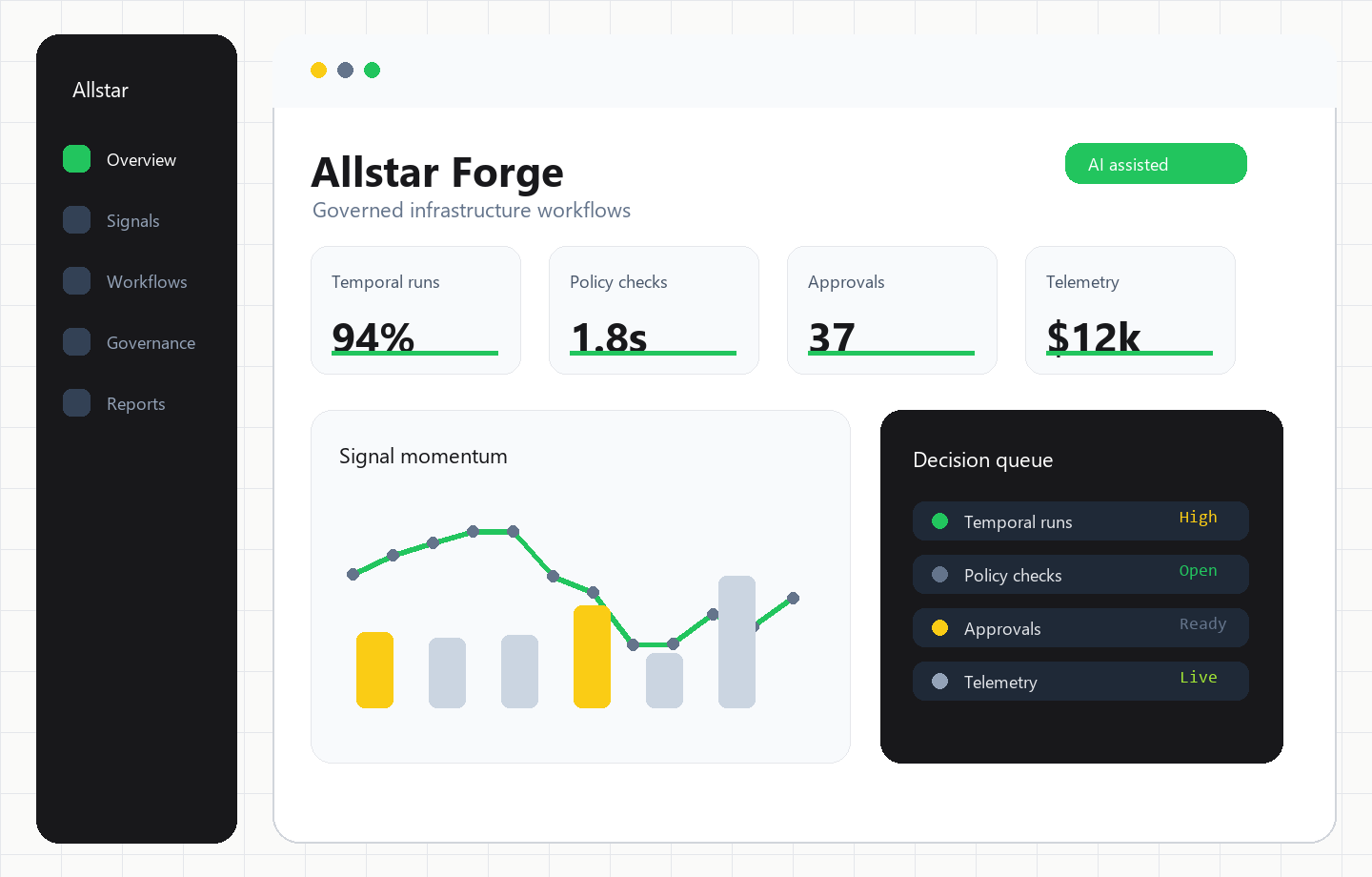The width and height of the screenshot is (1372, 877).
Task: Click the Allstar Forge page title
Action: pyautogui.click(x=437, y=173)
